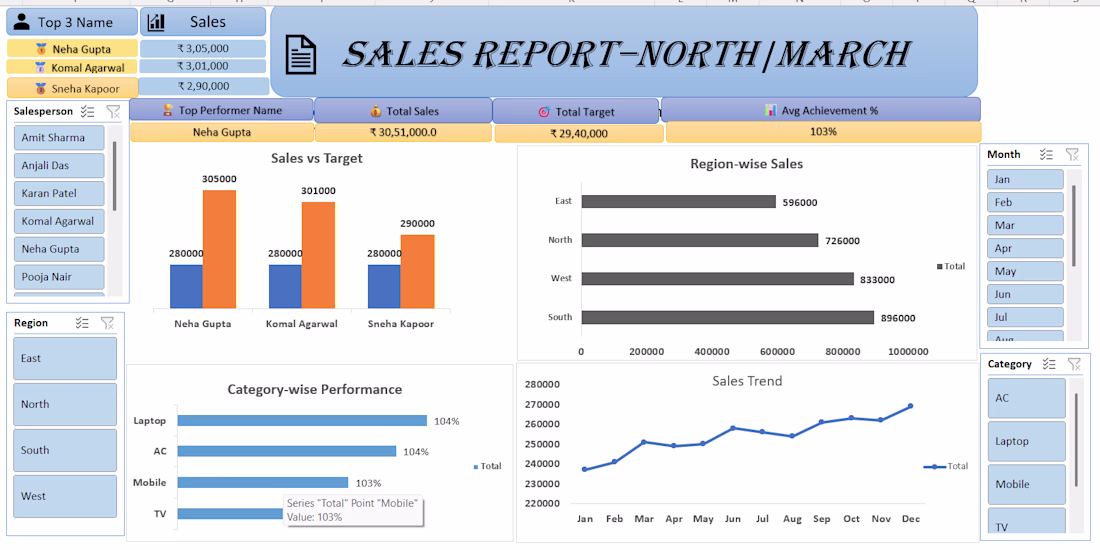This screenshot has height=550, width=1100.
Task: Filter Region slicer by South
Action: coord(65,450)
